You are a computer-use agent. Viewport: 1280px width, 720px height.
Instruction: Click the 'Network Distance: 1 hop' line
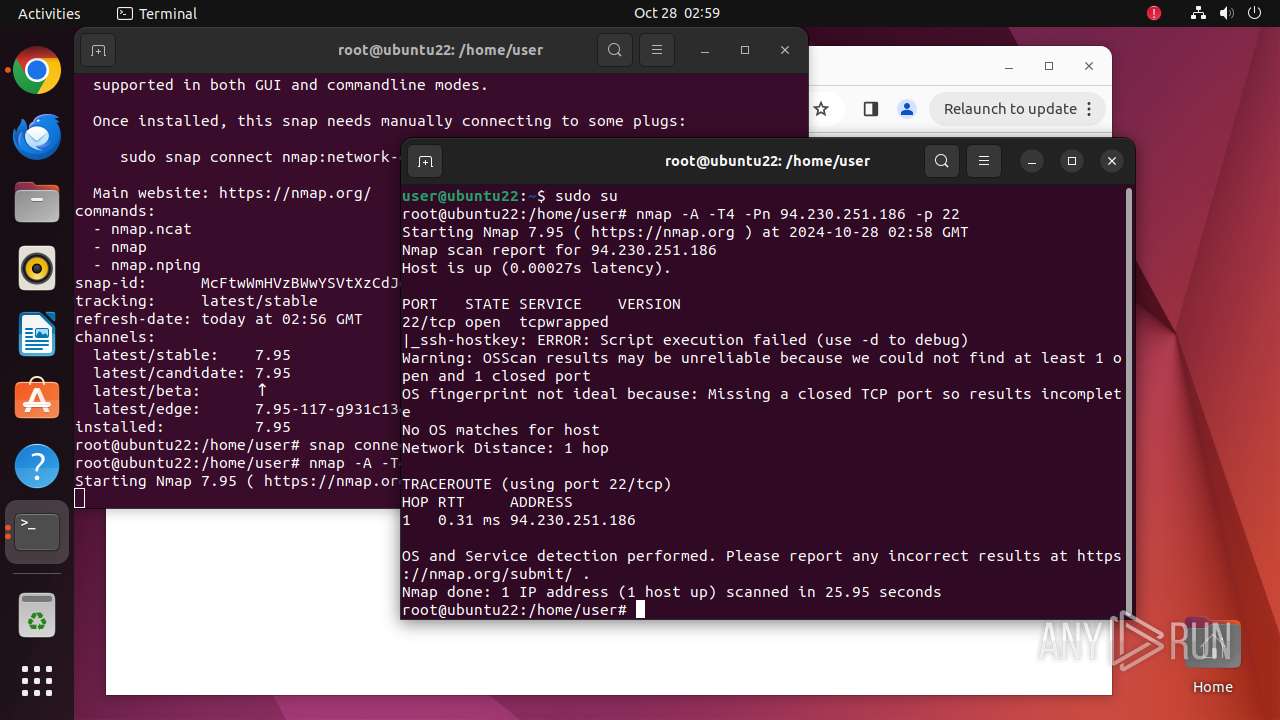pyautogui.click(x=505, y=448)
